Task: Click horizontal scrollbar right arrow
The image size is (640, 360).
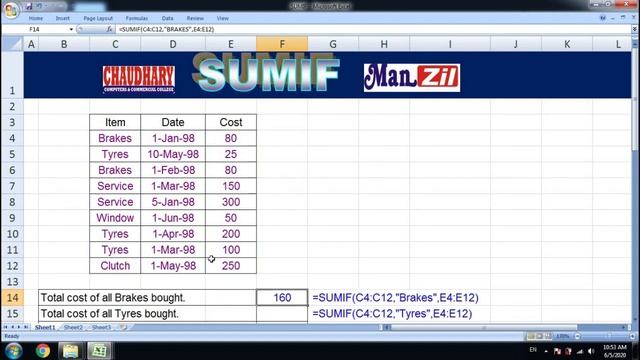Action: point(624,327)
